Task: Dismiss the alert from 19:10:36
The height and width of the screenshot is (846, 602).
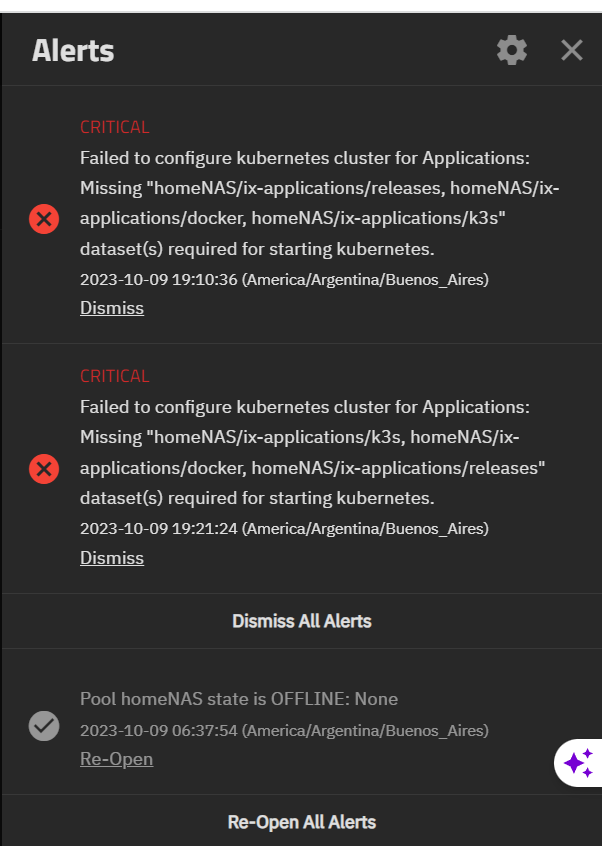Action: (x=112, y=308)
